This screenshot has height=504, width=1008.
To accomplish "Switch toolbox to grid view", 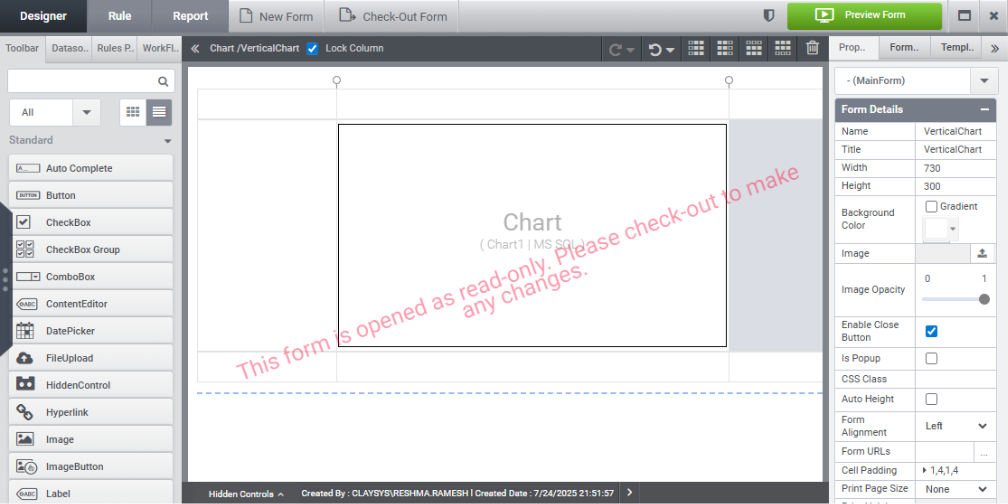I will click(x=132, y=113).
